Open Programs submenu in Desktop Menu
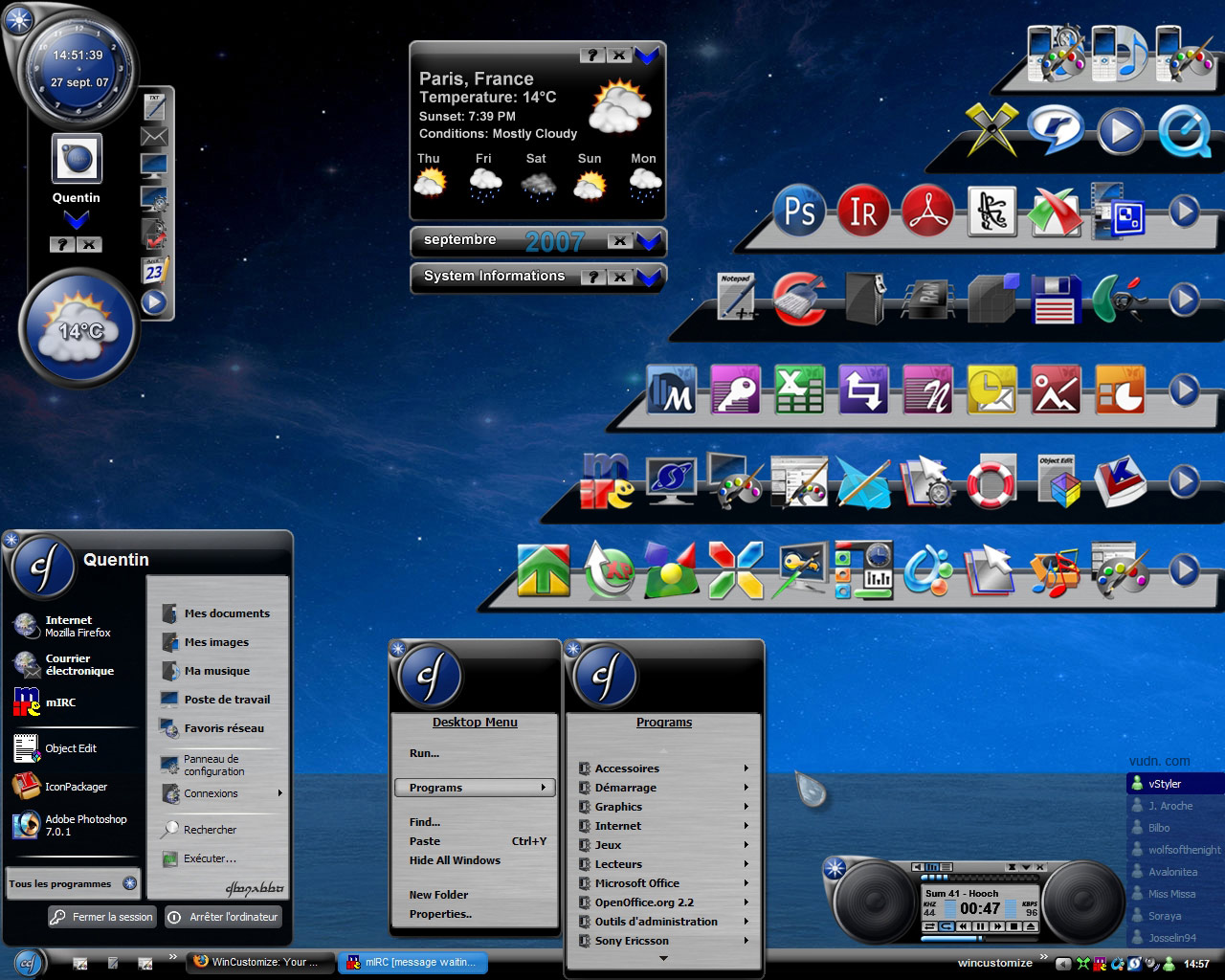The width and height of the screenshot is (1225, 980). tap(475, 788)
